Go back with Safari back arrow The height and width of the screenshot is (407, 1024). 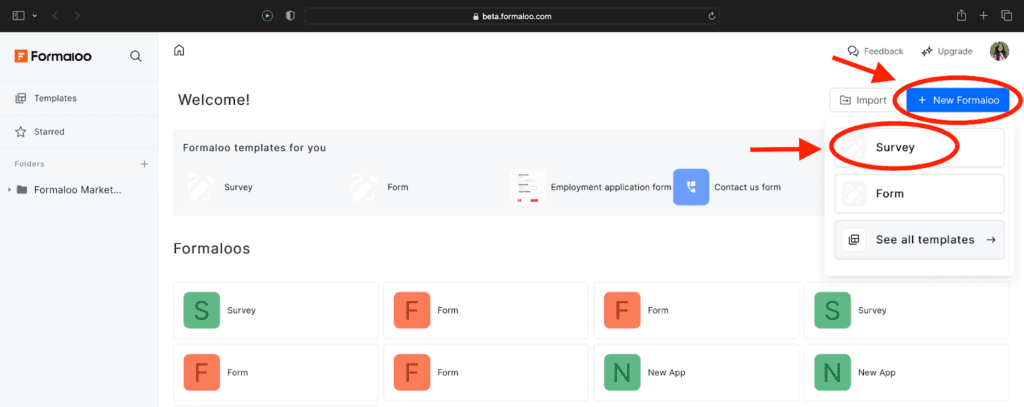[x=55, y=15]
